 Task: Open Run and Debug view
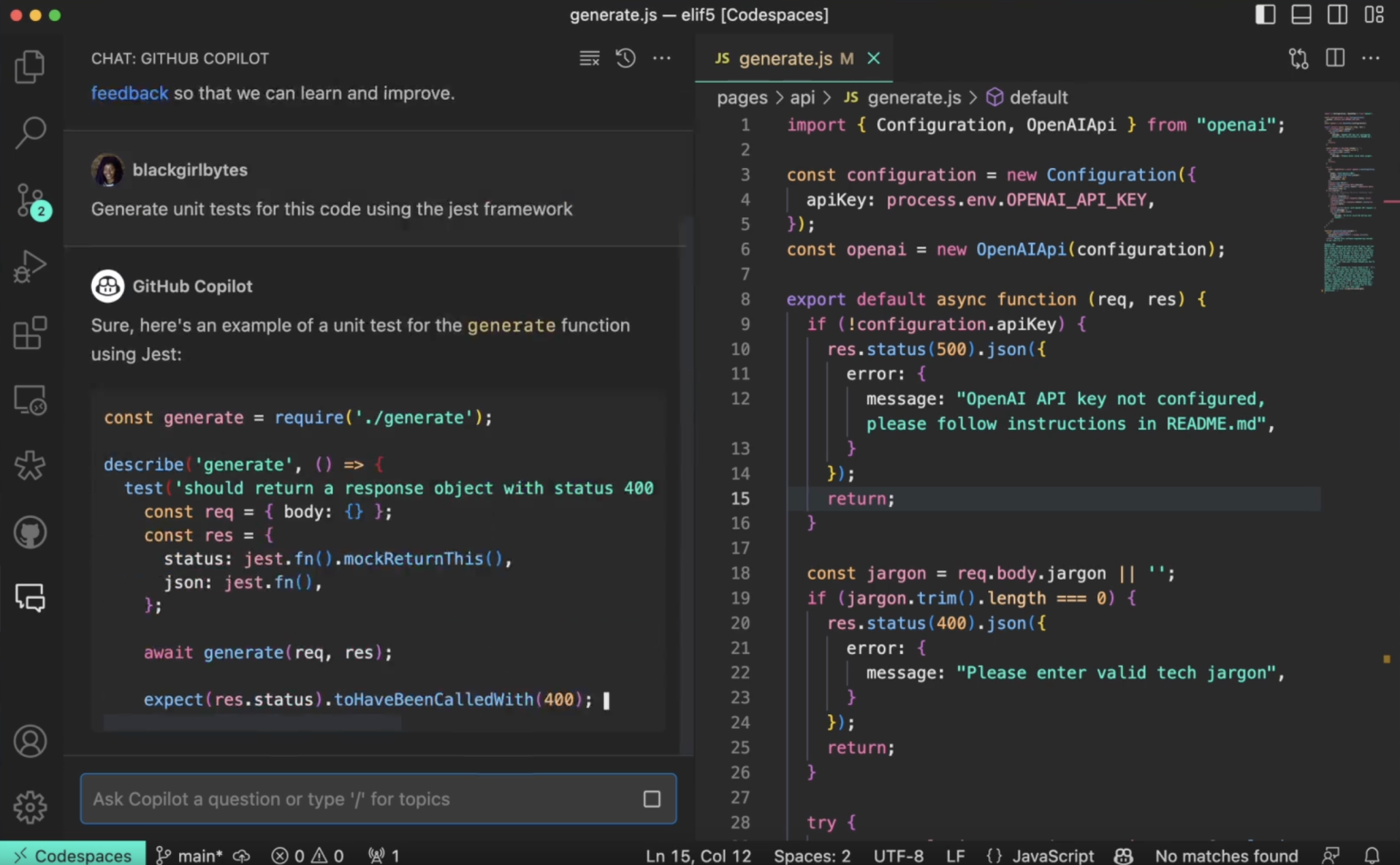point(30,267)
